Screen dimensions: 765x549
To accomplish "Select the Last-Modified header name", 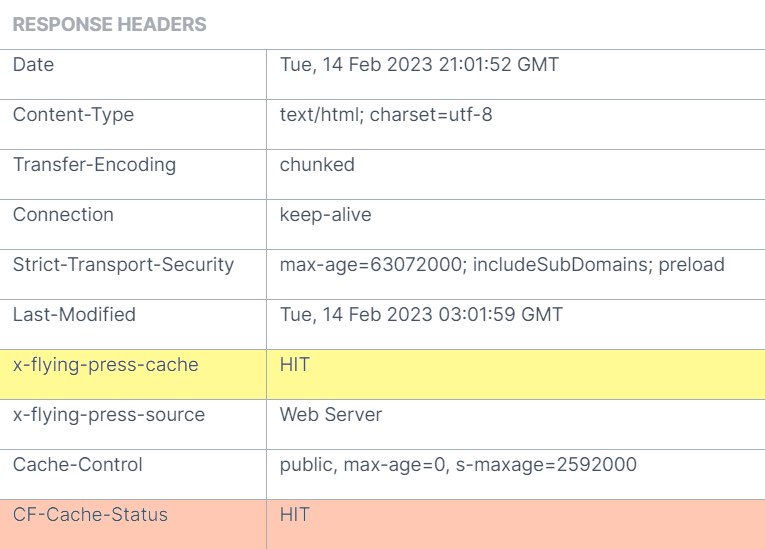I will click(x=74, y=315).
